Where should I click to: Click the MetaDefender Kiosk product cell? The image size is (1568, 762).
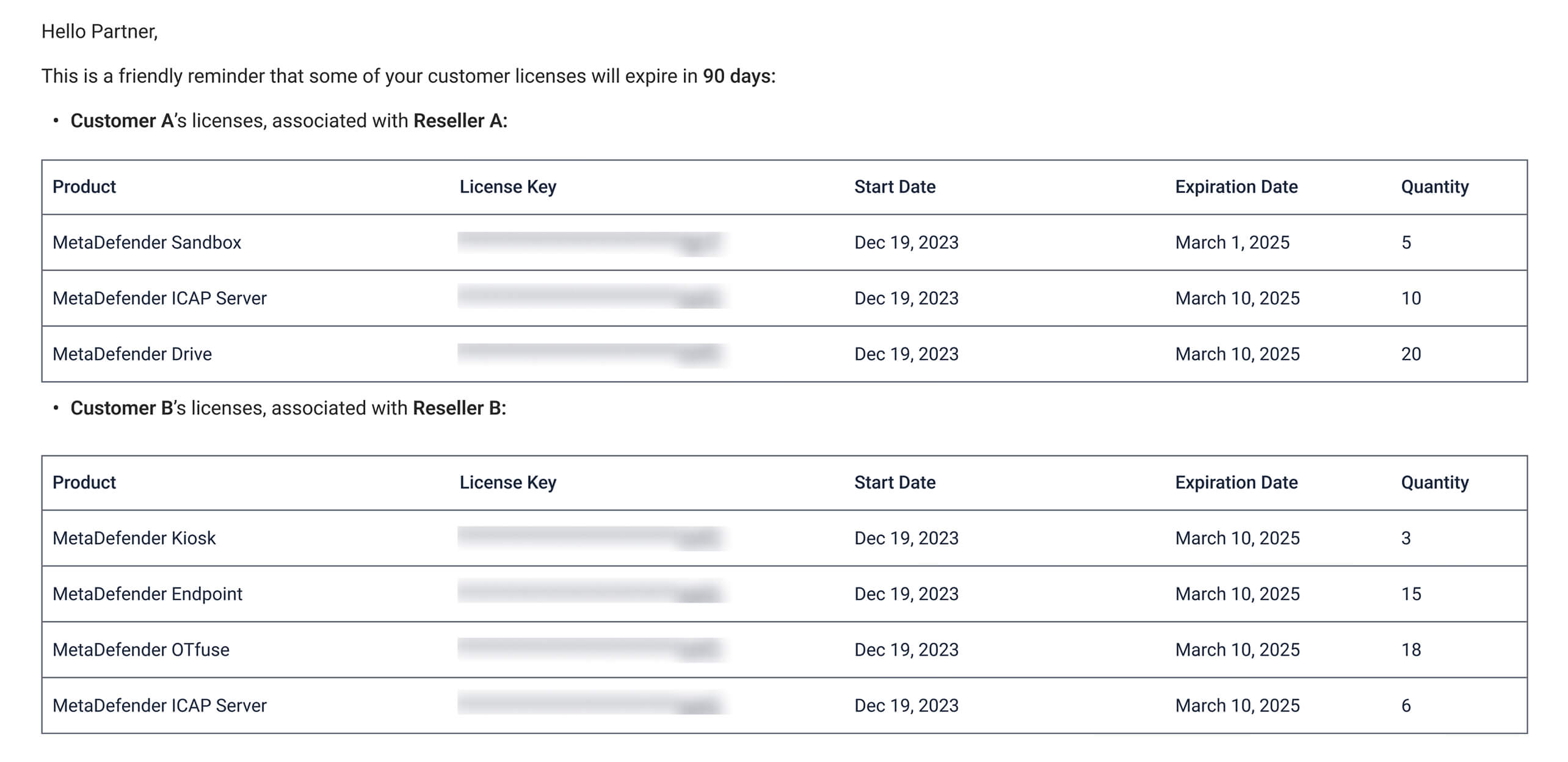(134, 538)
